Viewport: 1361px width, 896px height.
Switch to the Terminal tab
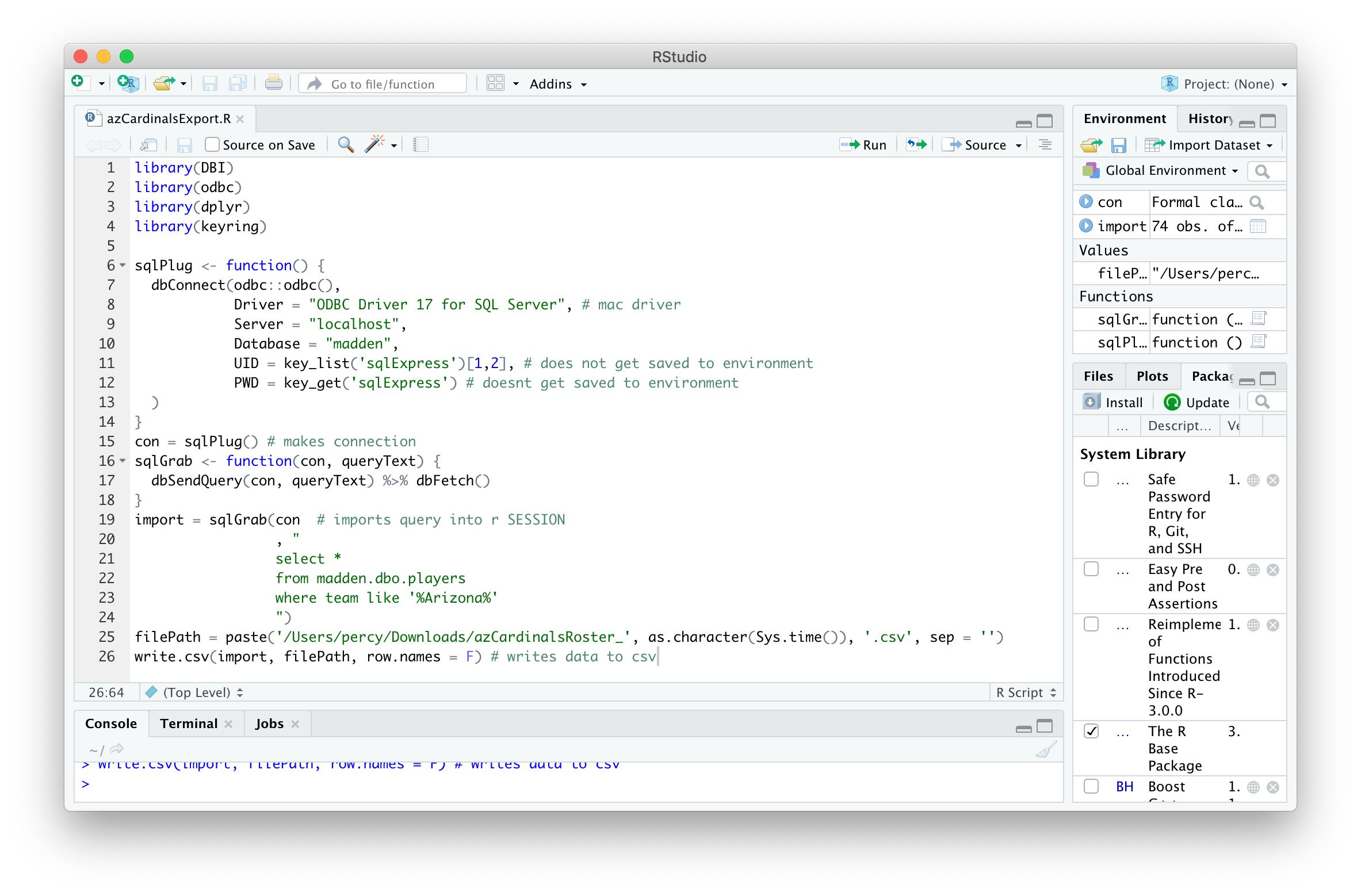(189, 723)
